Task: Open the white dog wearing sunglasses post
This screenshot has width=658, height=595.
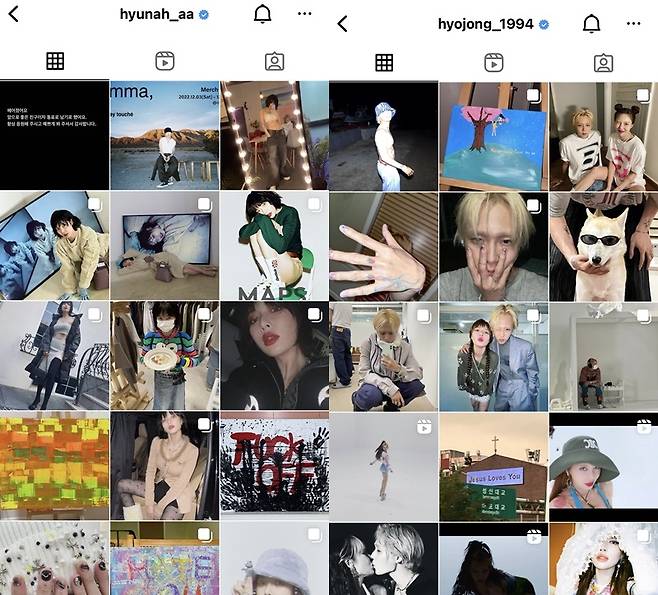Action: tap(603, 246)
